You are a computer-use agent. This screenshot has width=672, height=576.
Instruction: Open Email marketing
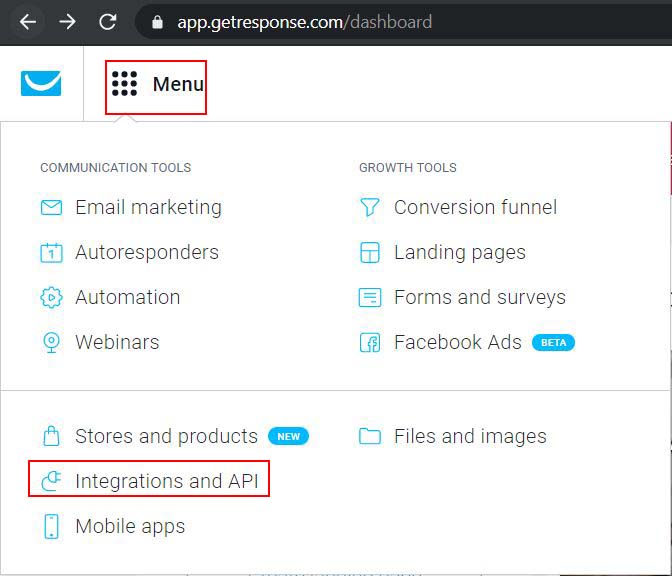point(148,207)
